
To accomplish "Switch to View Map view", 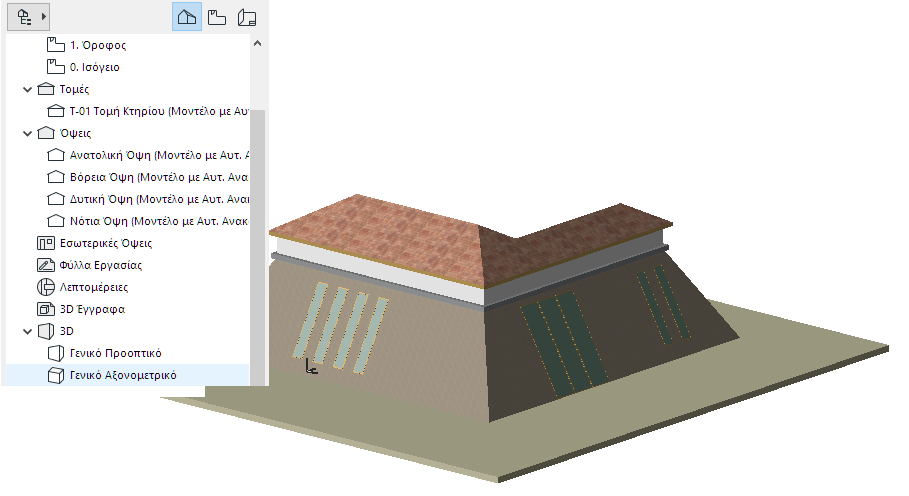I will (217, 17).
